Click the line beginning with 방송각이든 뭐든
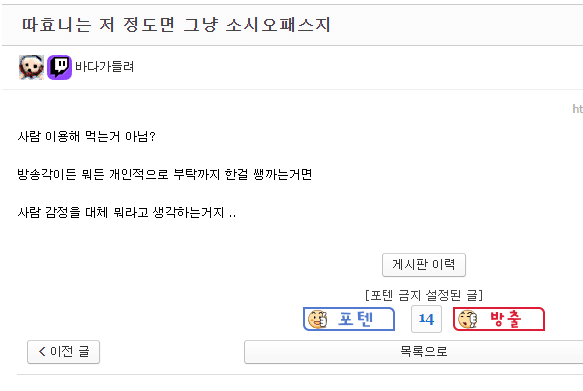This screenshot has height=391, width=583. pos(164,174)
